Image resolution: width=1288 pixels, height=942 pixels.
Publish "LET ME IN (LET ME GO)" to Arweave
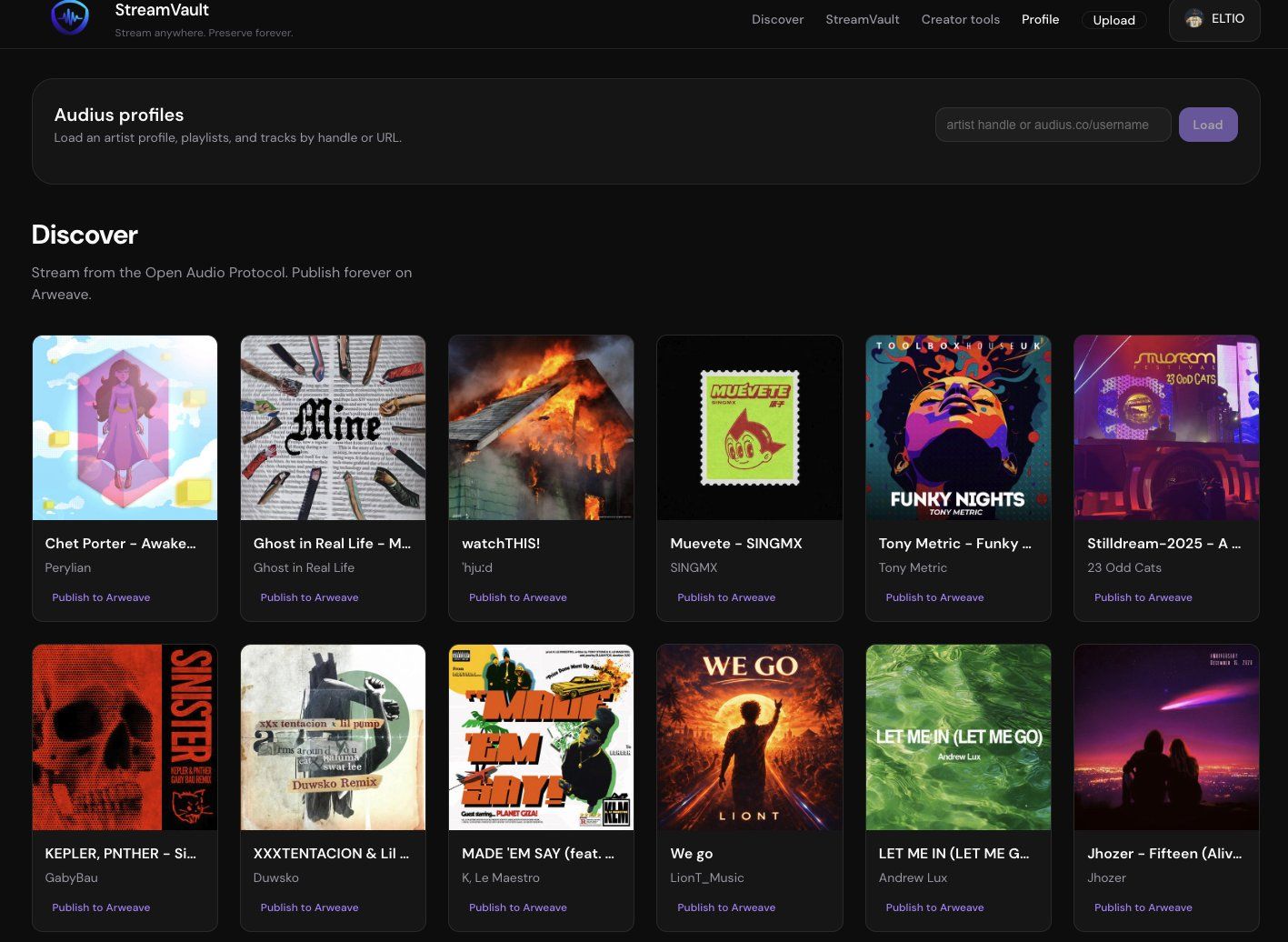pos(934,907)
